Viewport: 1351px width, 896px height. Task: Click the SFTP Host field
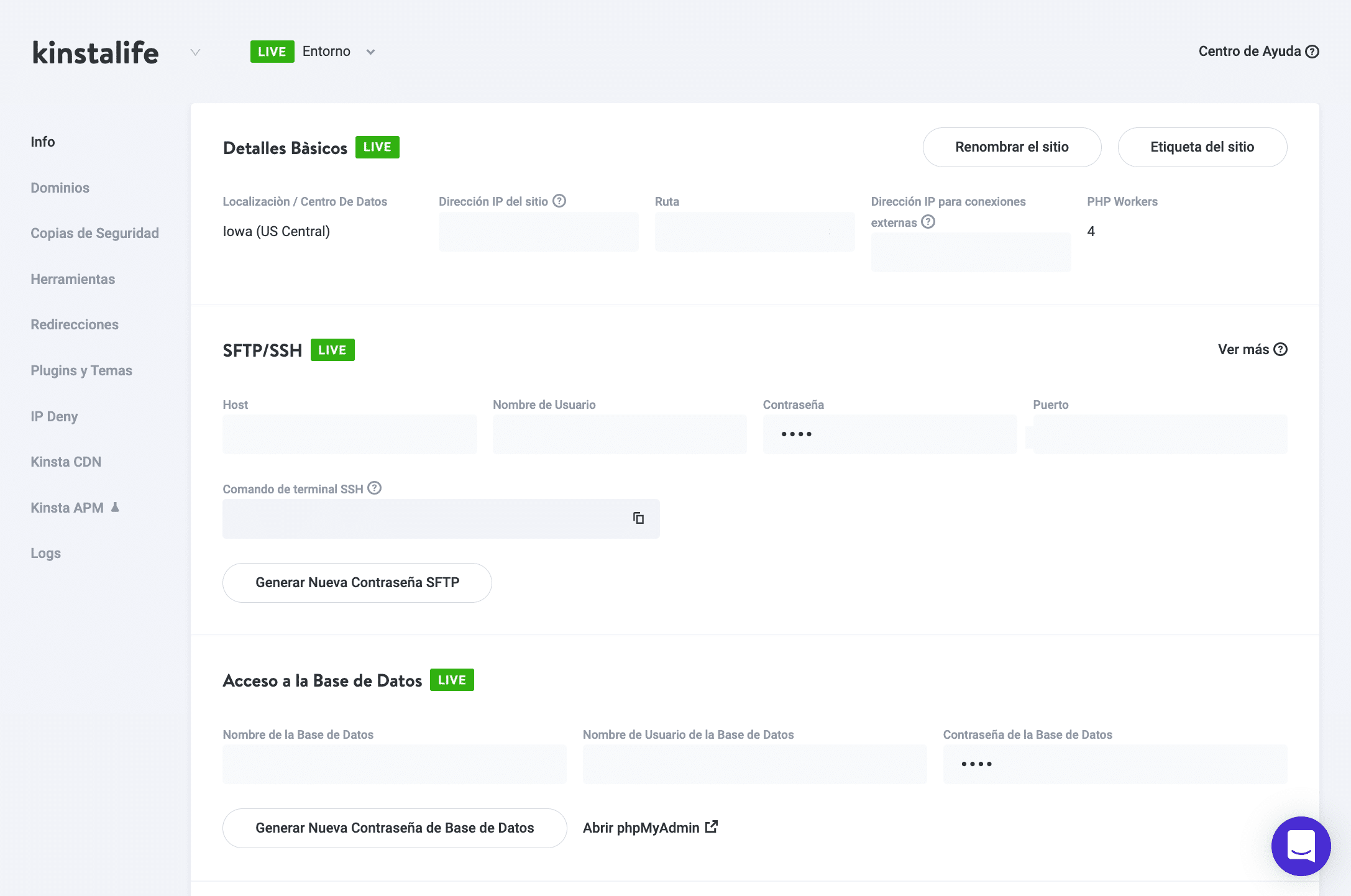click(350, 434)
